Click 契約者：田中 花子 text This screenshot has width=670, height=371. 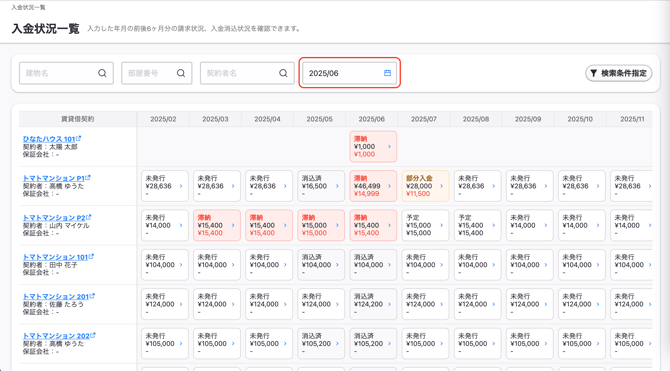tap(50, 265)
